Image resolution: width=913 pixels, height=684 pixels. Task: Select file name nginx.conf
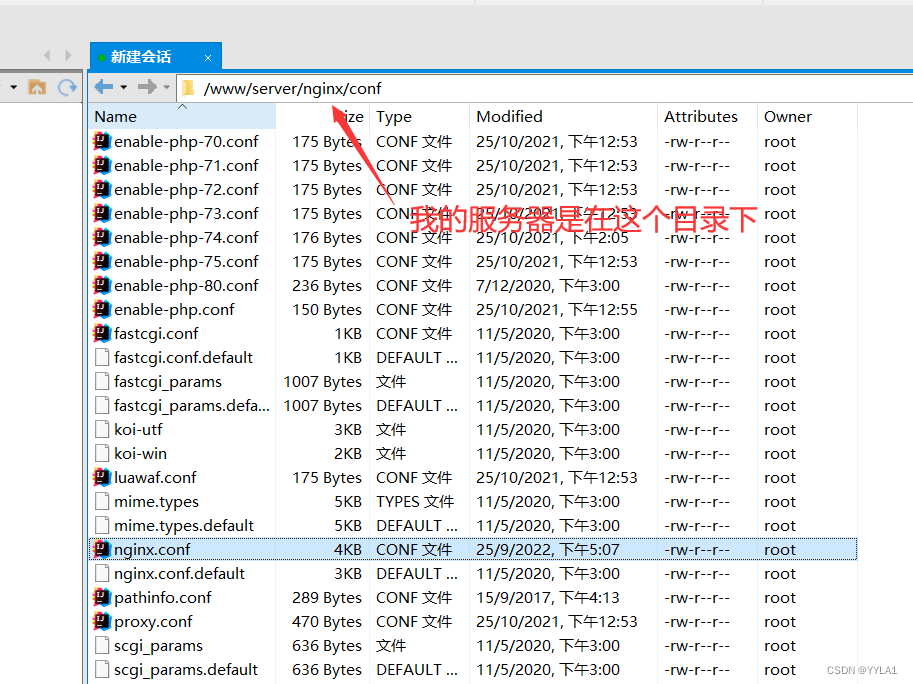pyautogui.click(x=152, y=550)
